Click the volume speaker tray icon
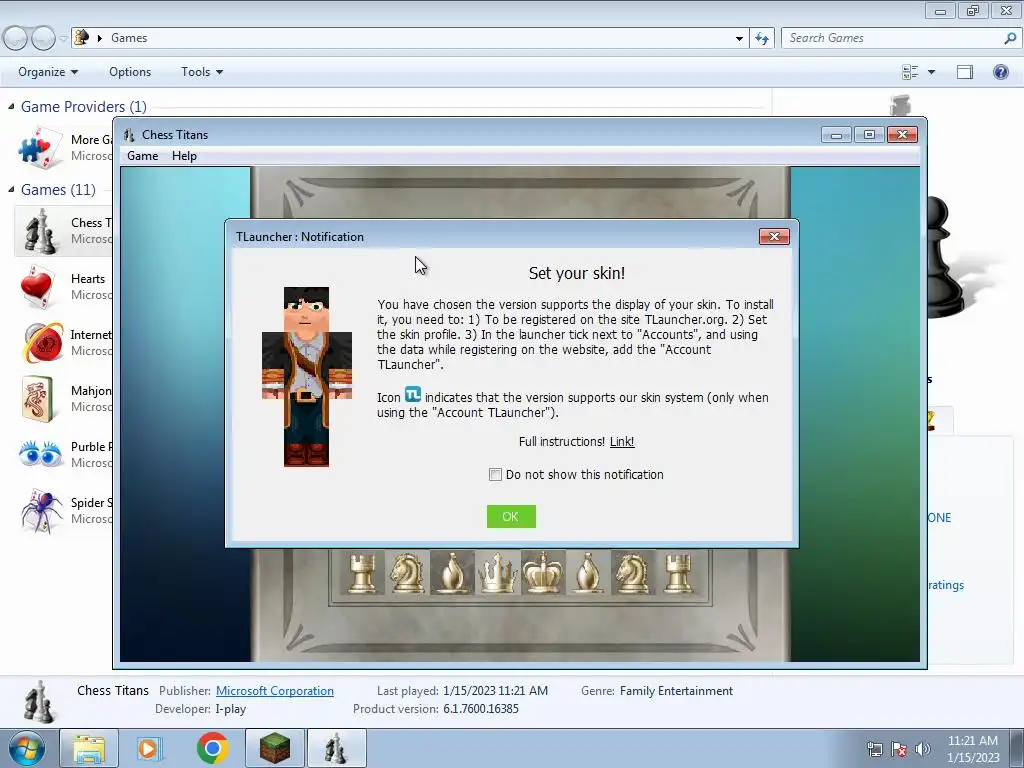This screenshot has width=1024, height=768. click(922, 750)
